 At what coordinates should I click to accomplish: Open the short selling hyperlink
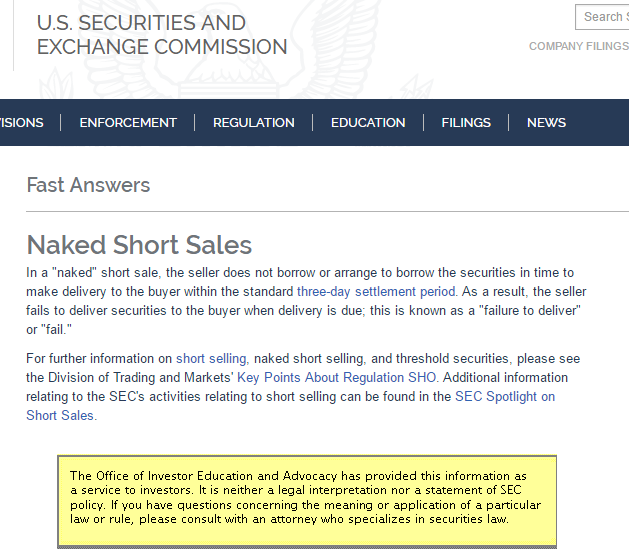(x=211, y=359)
